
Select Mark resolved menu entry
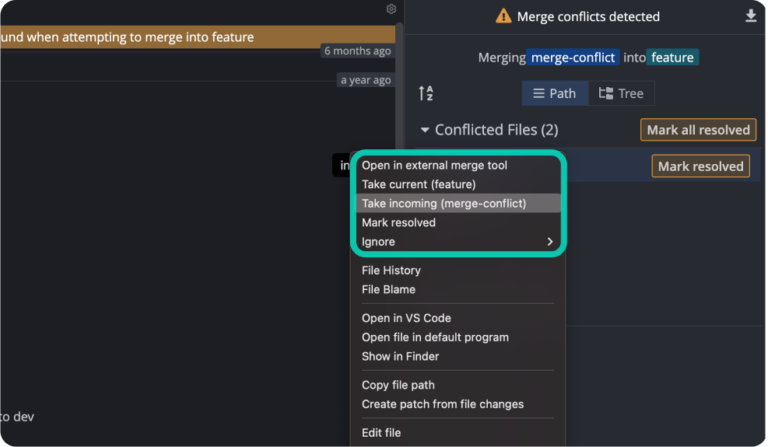point(398,222)
